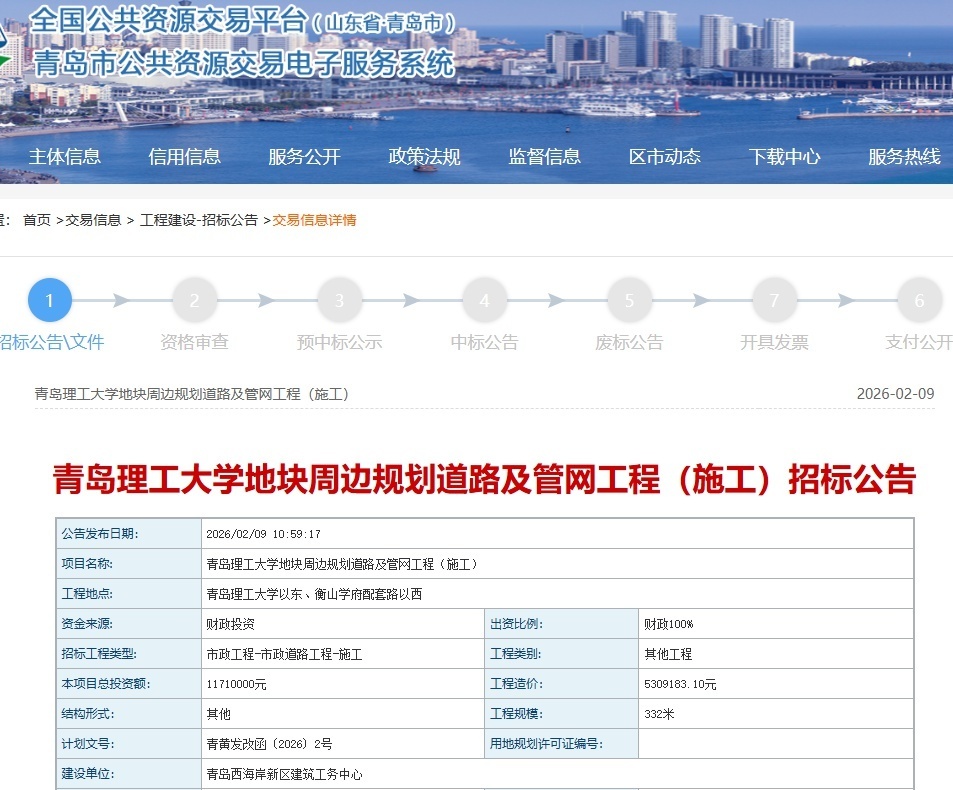The width and height of the screenshot is (953, 790).
Task: Select the 预中标公示 step icon
Action: [339, 299]
